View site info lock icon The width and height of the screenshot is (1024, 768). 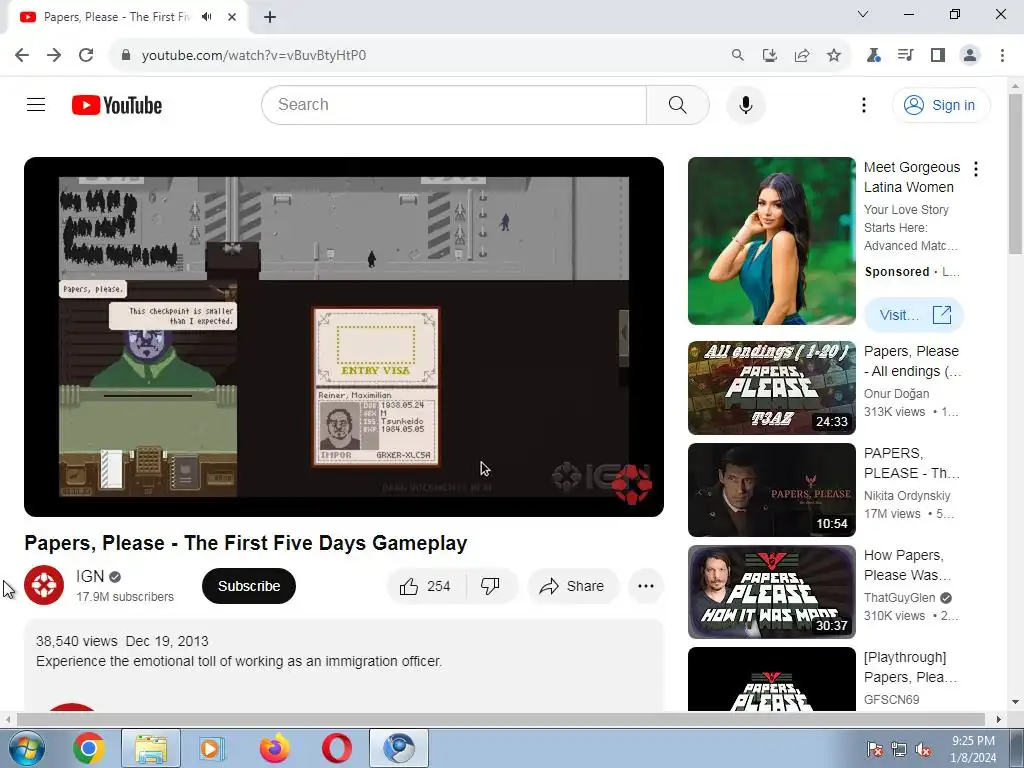coord(126,55)
